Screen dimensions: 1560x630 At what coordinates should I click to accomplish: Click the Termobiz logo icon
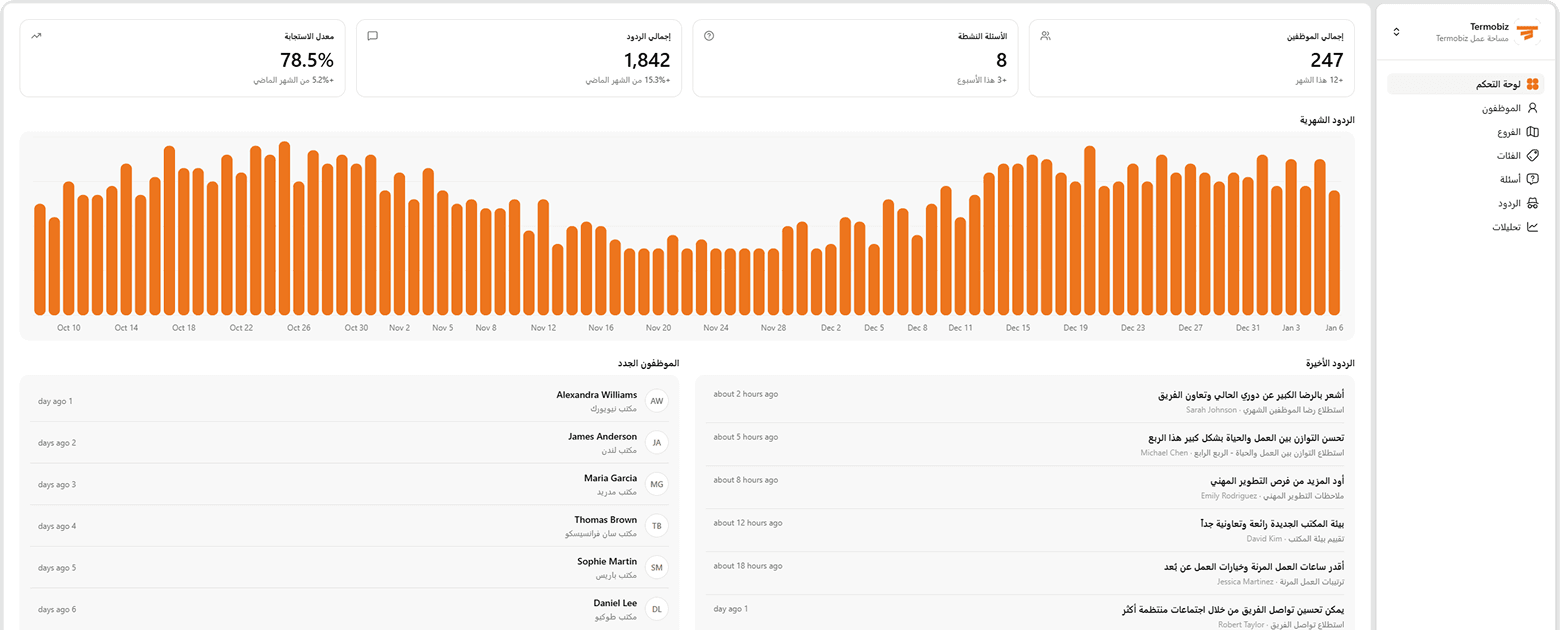[1526, 33]
